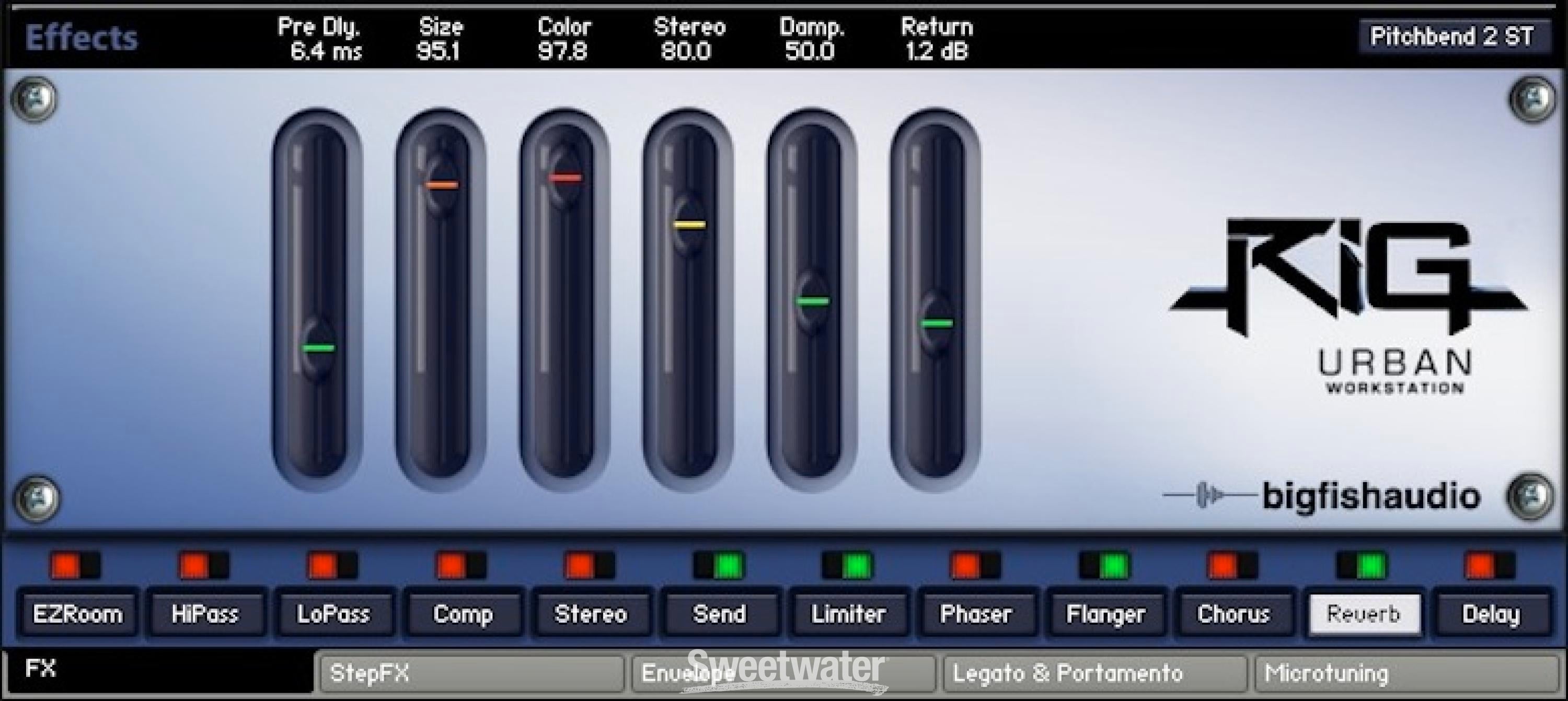The image size is (1568, 701).
Task: Enable the Delay effect LED switch
Action: (1491, 565)
